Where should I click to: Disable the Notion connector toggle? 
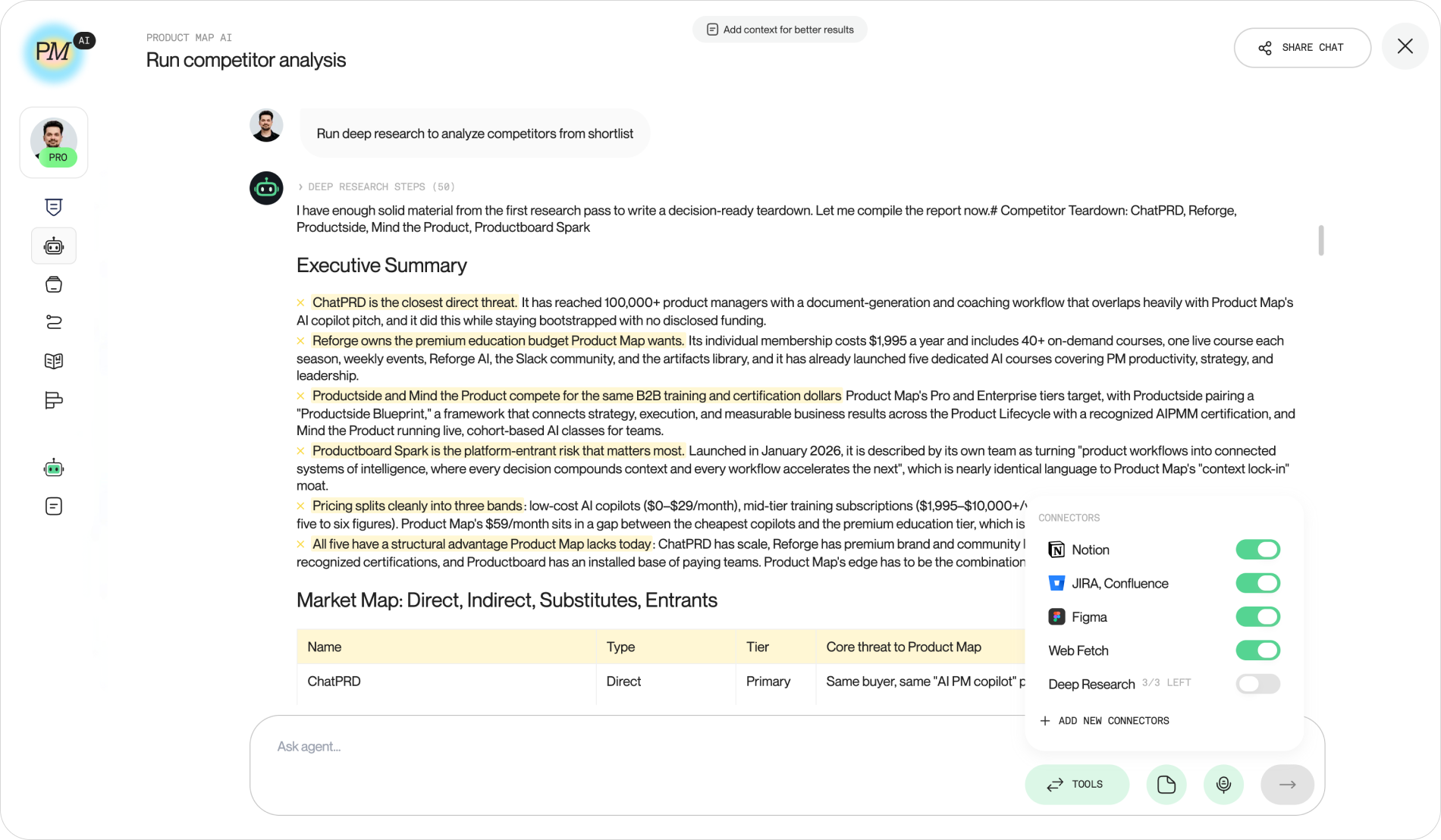tap(1257, 550)
